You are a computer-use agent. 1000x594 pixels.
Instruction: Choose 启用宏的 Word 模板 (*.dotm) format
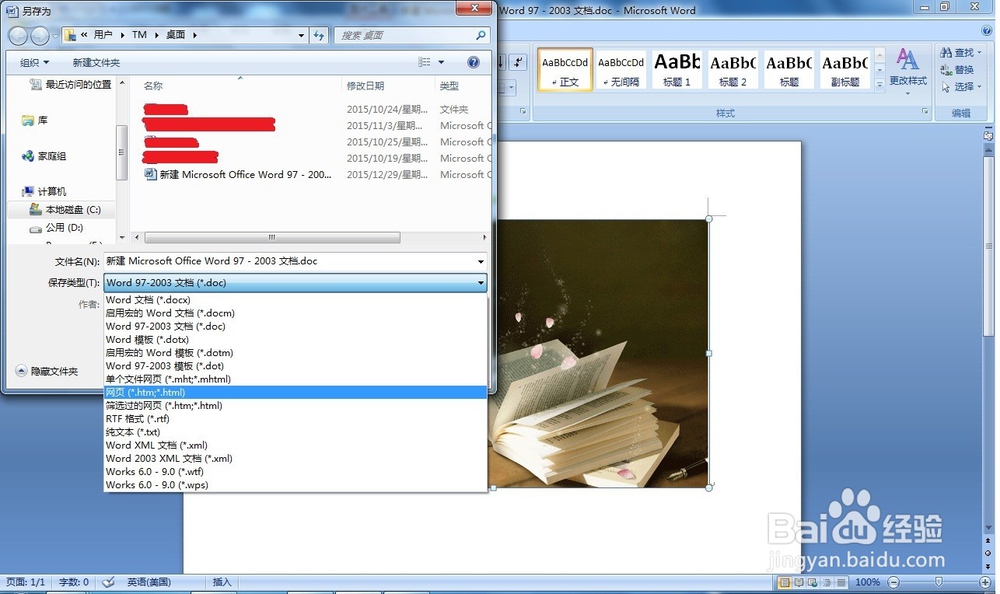[295, 352]
